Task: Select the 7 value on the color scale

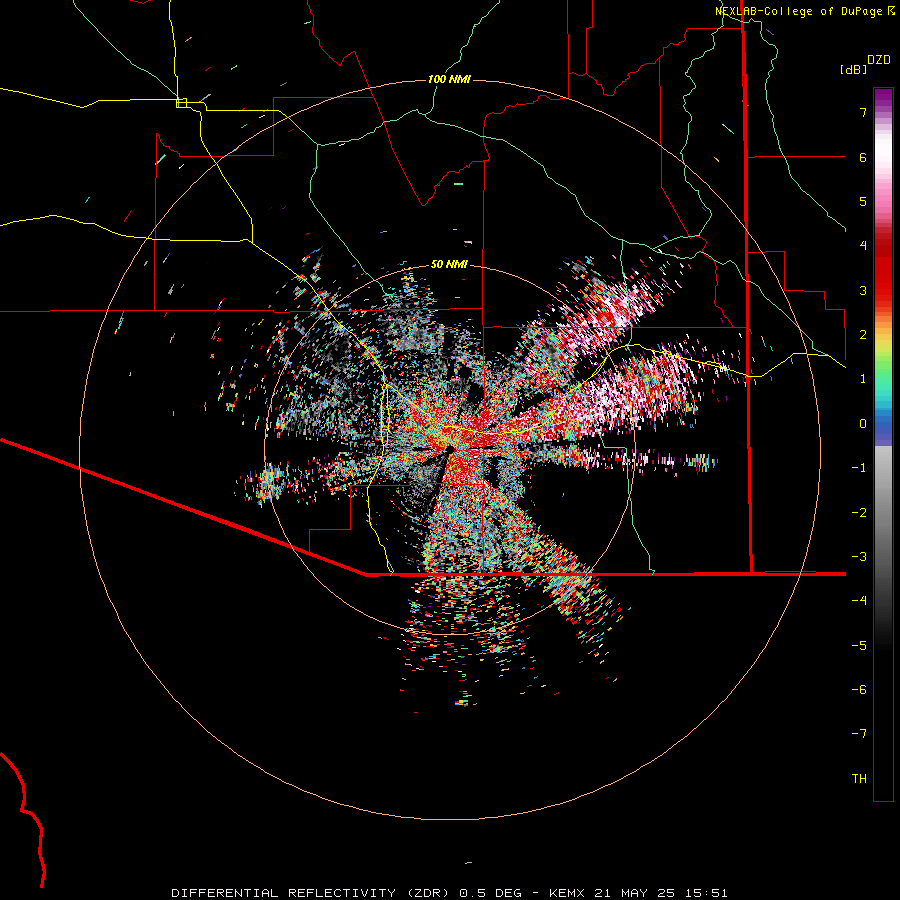Action: pyautogui.click(x=863, y=112)
